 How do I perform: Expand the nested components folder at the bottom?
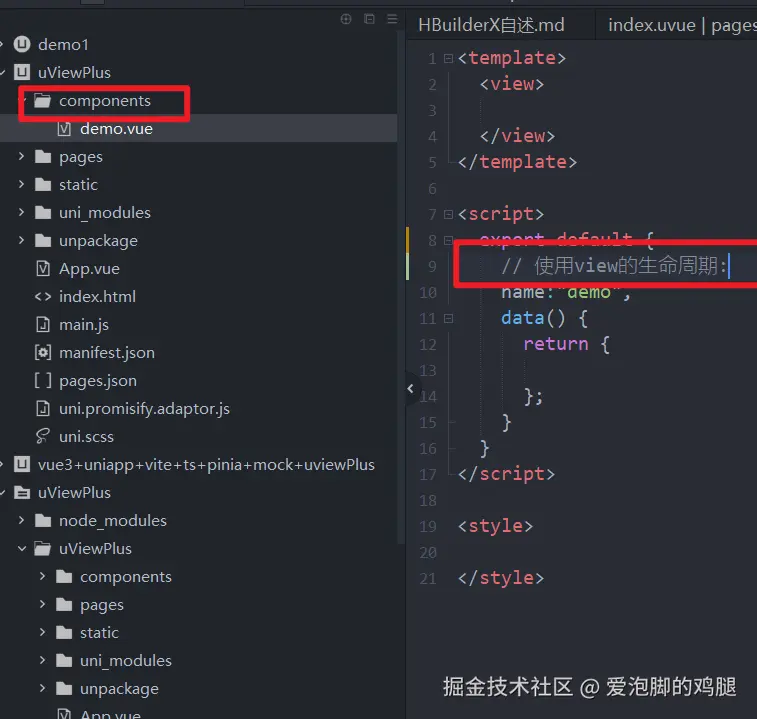click(42, 576)
